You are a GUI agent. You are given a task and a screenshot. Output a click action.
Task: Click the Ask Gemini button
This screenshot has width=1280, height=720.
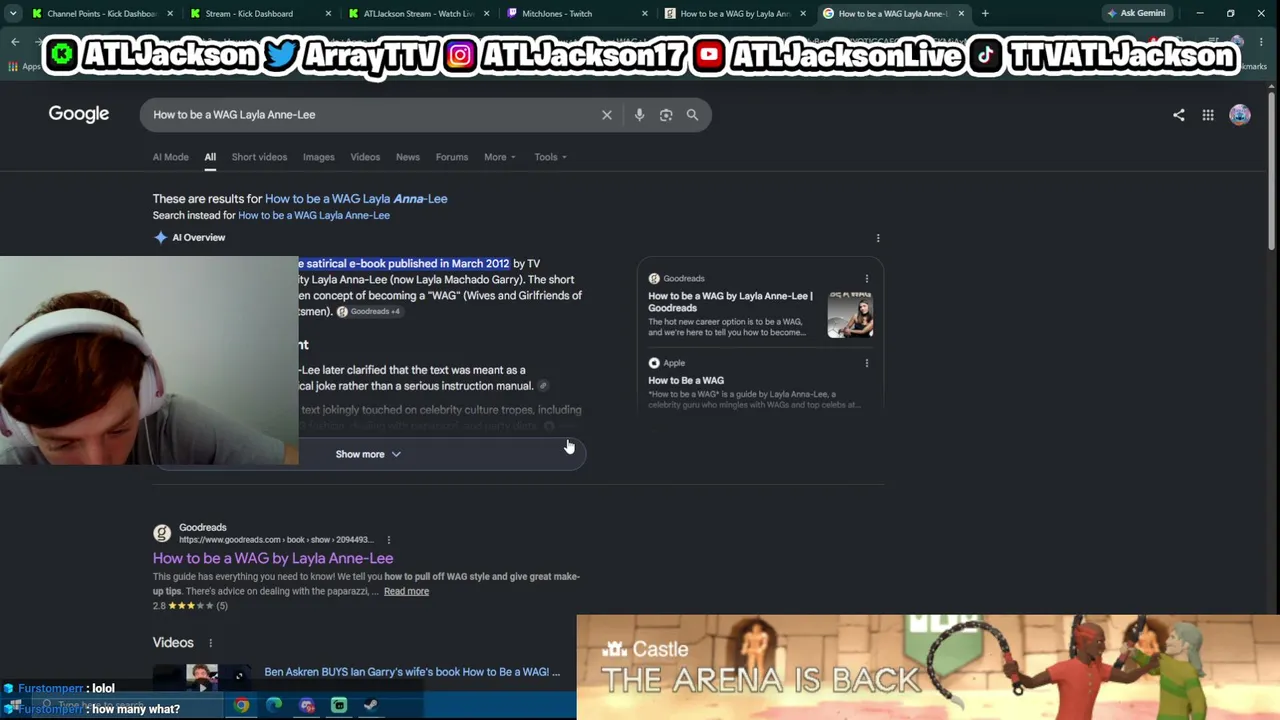click(1136, 14)
